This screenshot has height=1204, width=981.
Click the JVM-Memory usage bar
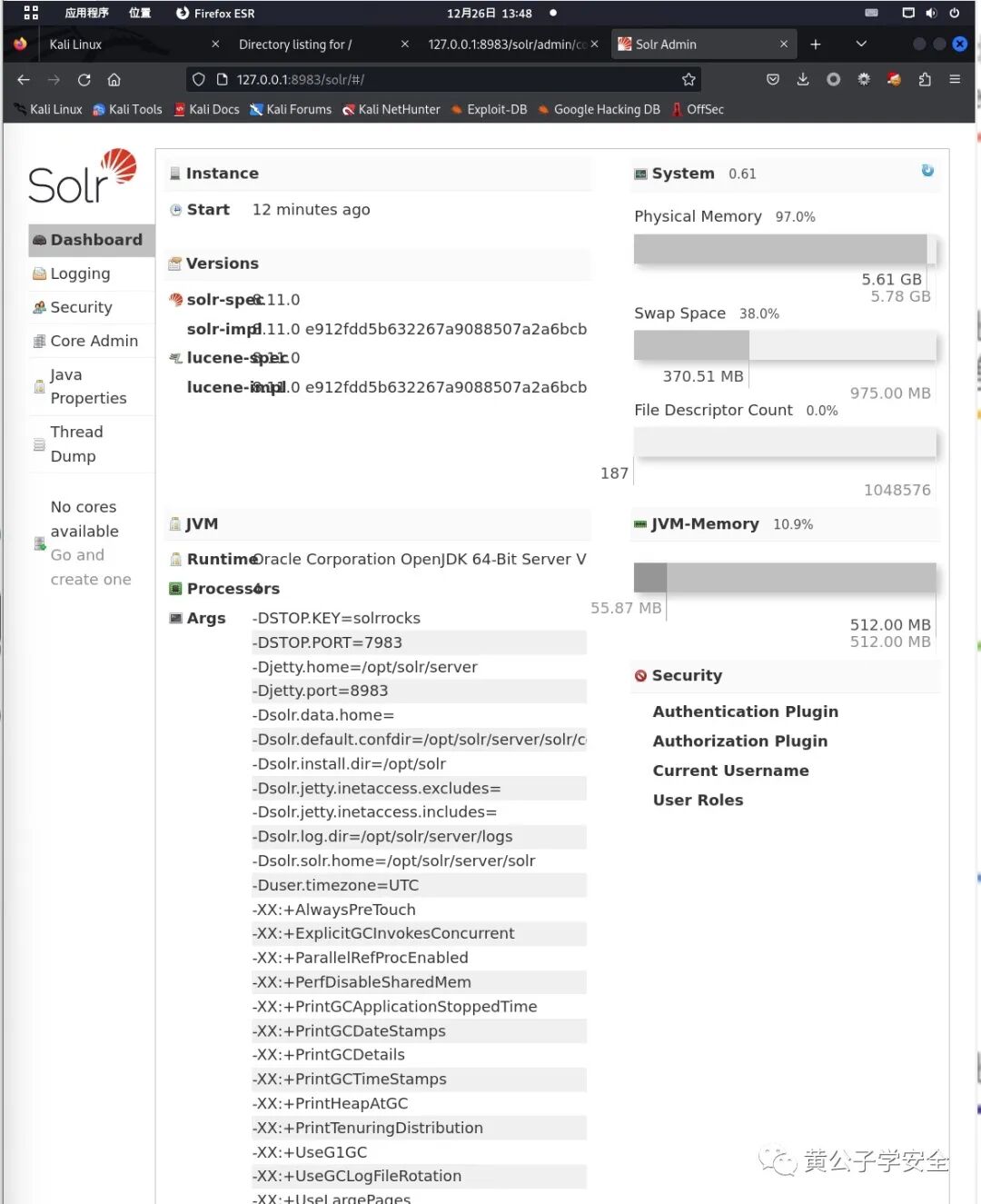tap(785, 578)
